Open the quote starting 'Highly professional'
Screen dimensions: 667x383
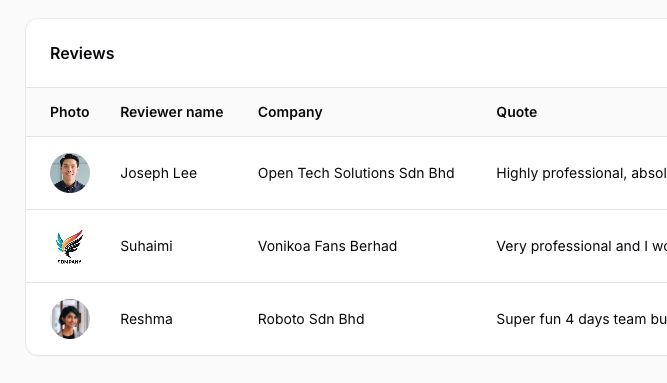coord(581,173)
